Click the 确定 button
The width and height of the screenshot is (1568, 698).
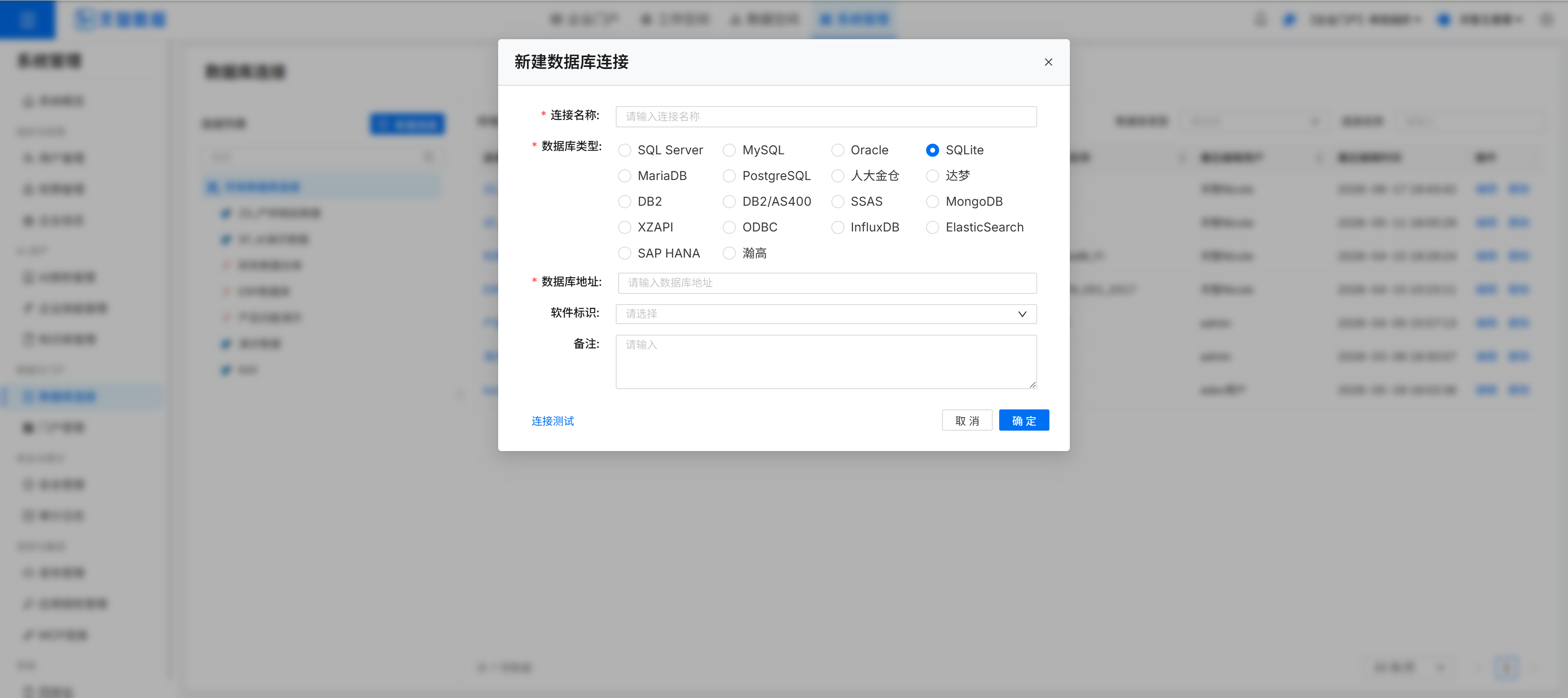[1024, 420]
